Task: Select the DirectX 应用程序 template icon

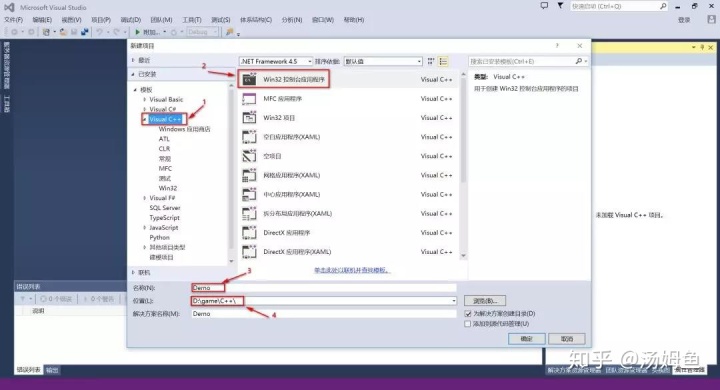Action: [x=249, y=232]
